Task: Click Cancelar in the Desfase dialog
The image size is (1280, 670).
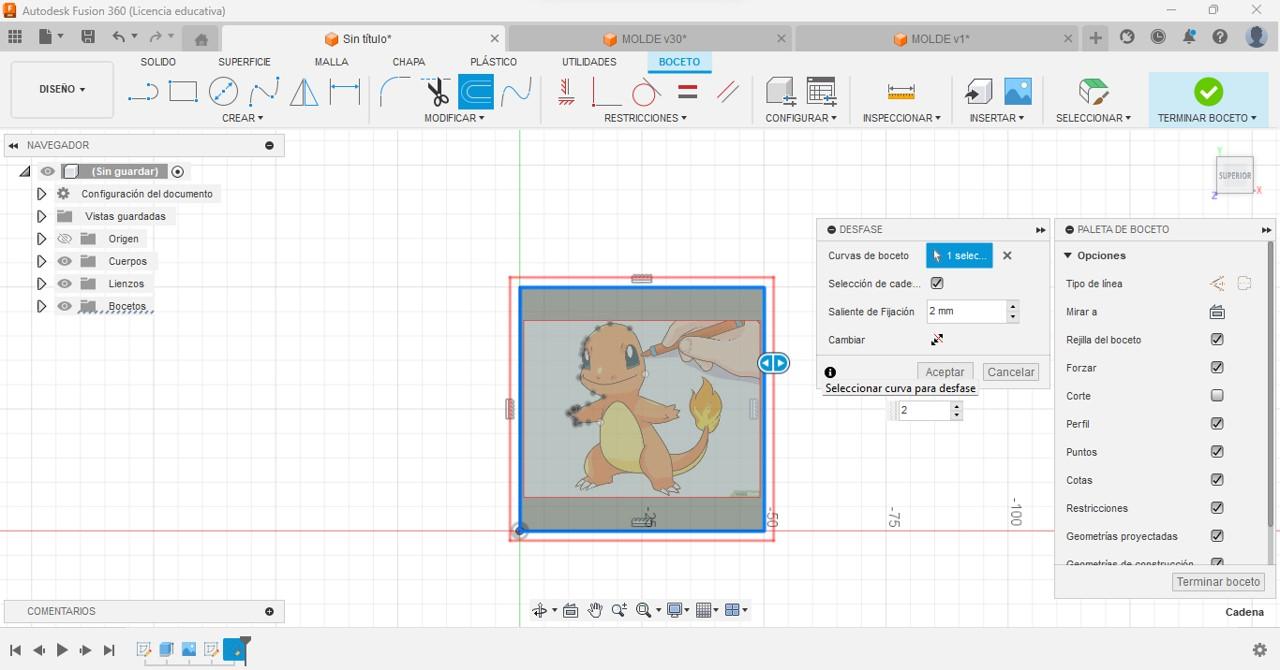Action: pos(1011,372)
